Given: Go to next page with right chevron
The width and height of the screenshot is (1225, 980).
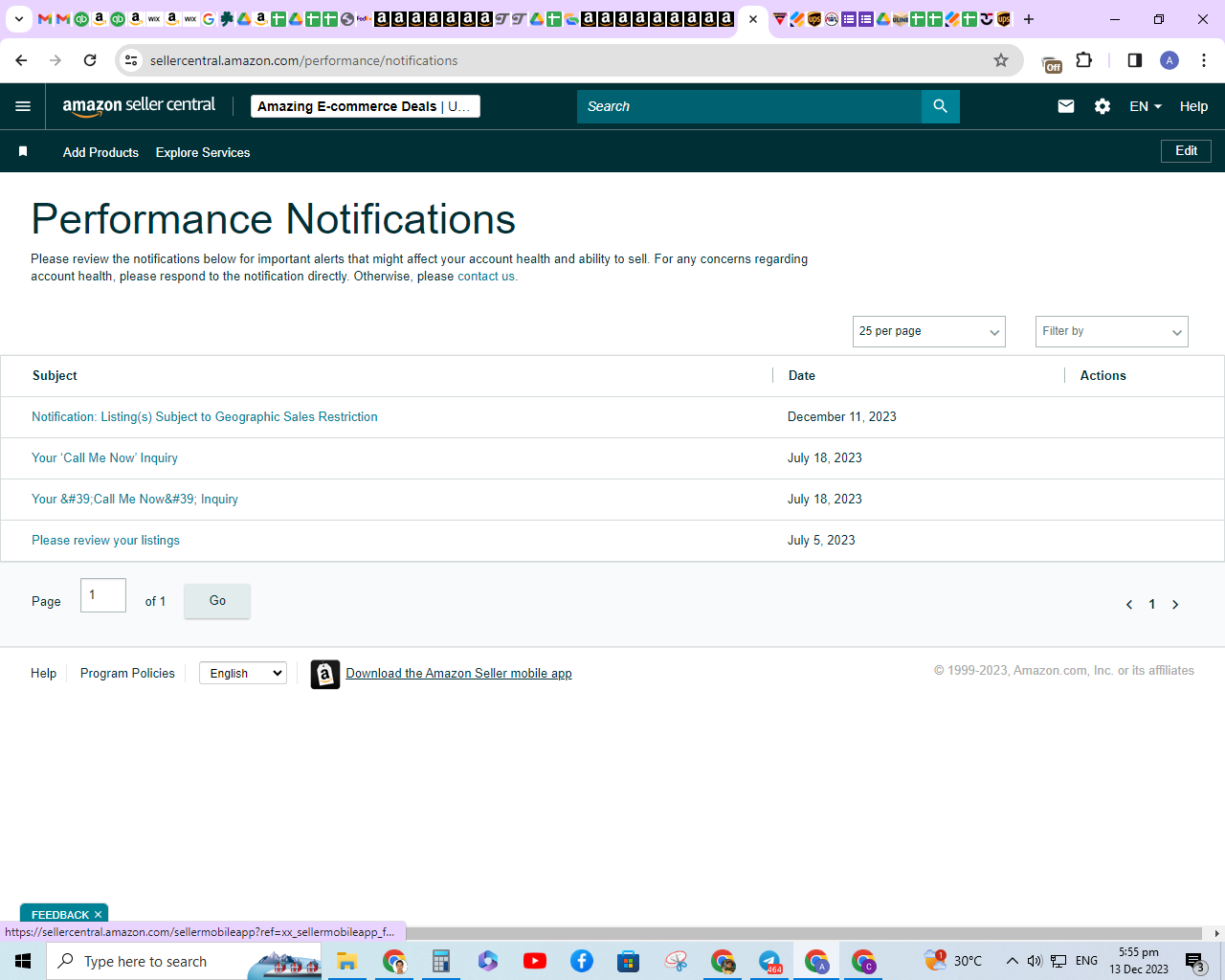Looking at the screenshot, I should (x=1175, y=605).
